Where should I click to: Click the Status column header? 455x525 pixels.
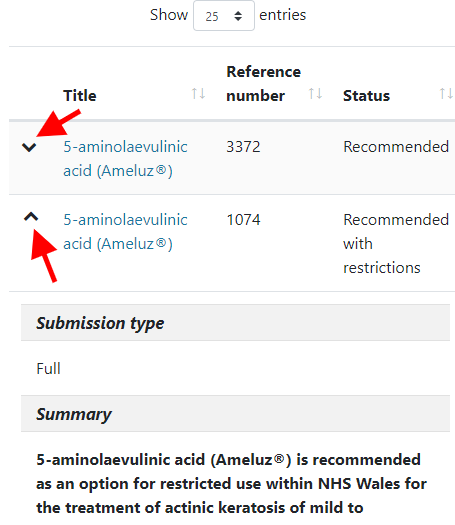click(366, 96)
